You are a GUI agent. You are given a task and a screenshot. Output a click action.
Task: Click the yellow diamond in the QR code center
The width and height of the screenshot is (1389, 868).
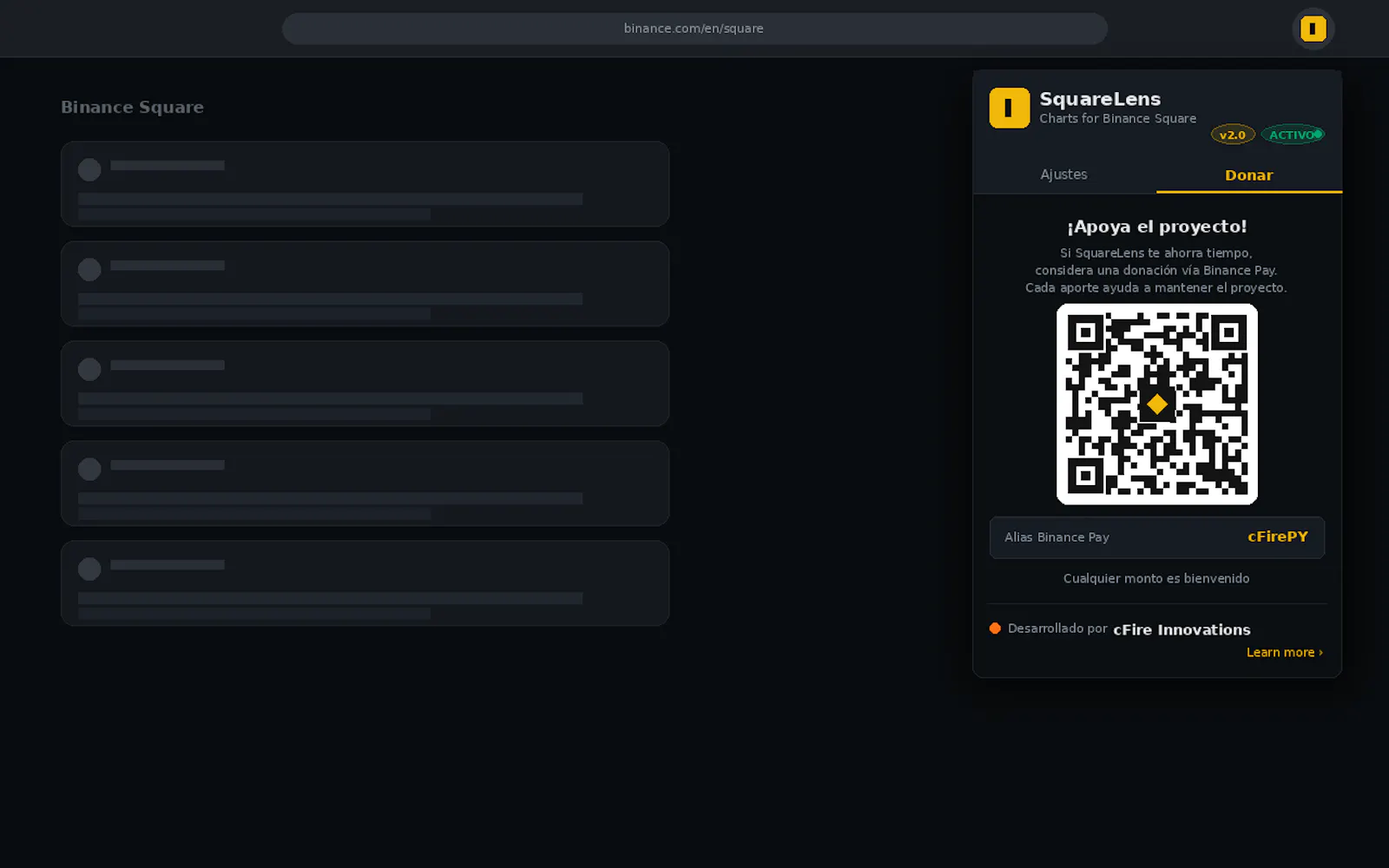(1157, 404)
